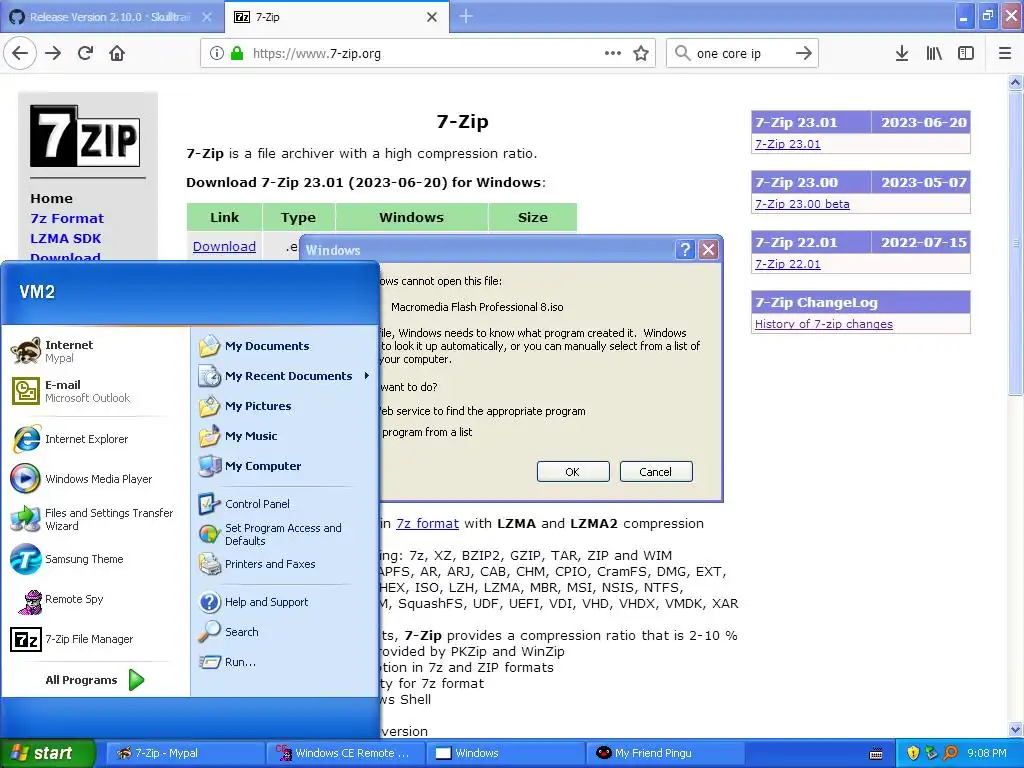Viewport: 1024px width, 768px height.
Task: Click the page vertical scrollbar
Action: pyautogui.click(x=1015, y=405)
